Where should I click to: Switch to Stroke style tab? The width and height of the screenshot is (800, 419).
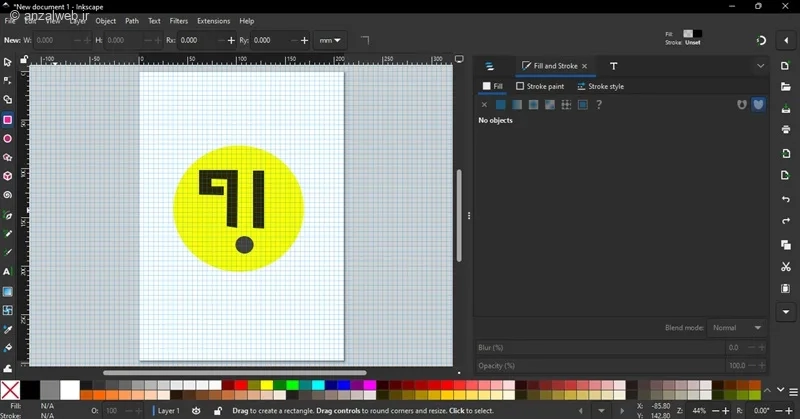coord(601,86)
